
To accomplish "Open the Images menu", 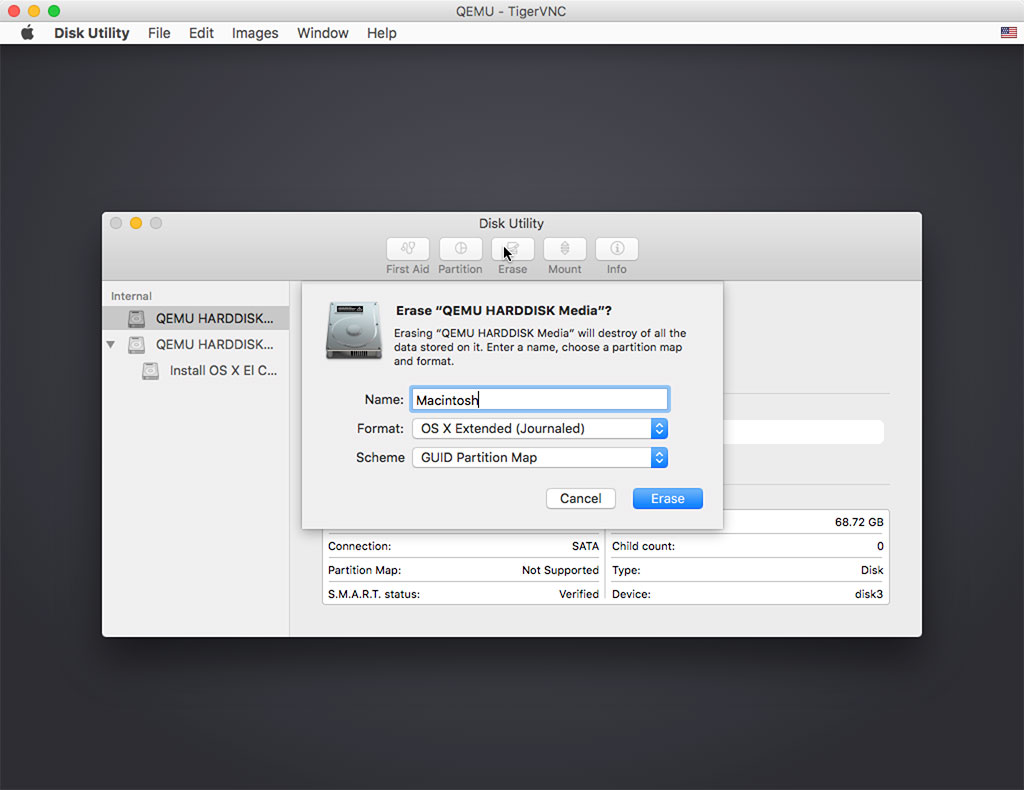I will [255, 33].
